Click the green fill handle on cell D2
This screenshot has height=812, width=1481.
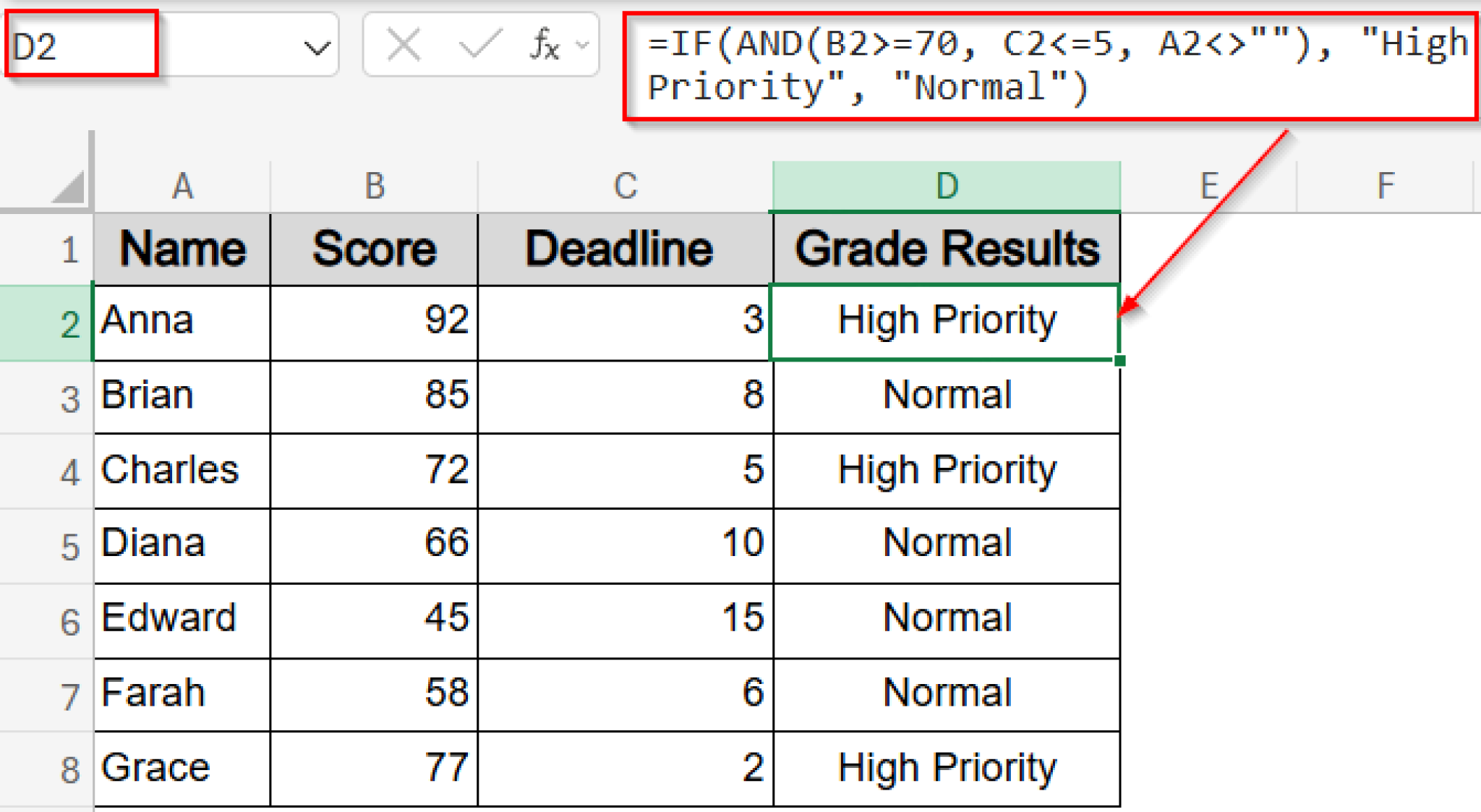click(x=1119, y=359)
